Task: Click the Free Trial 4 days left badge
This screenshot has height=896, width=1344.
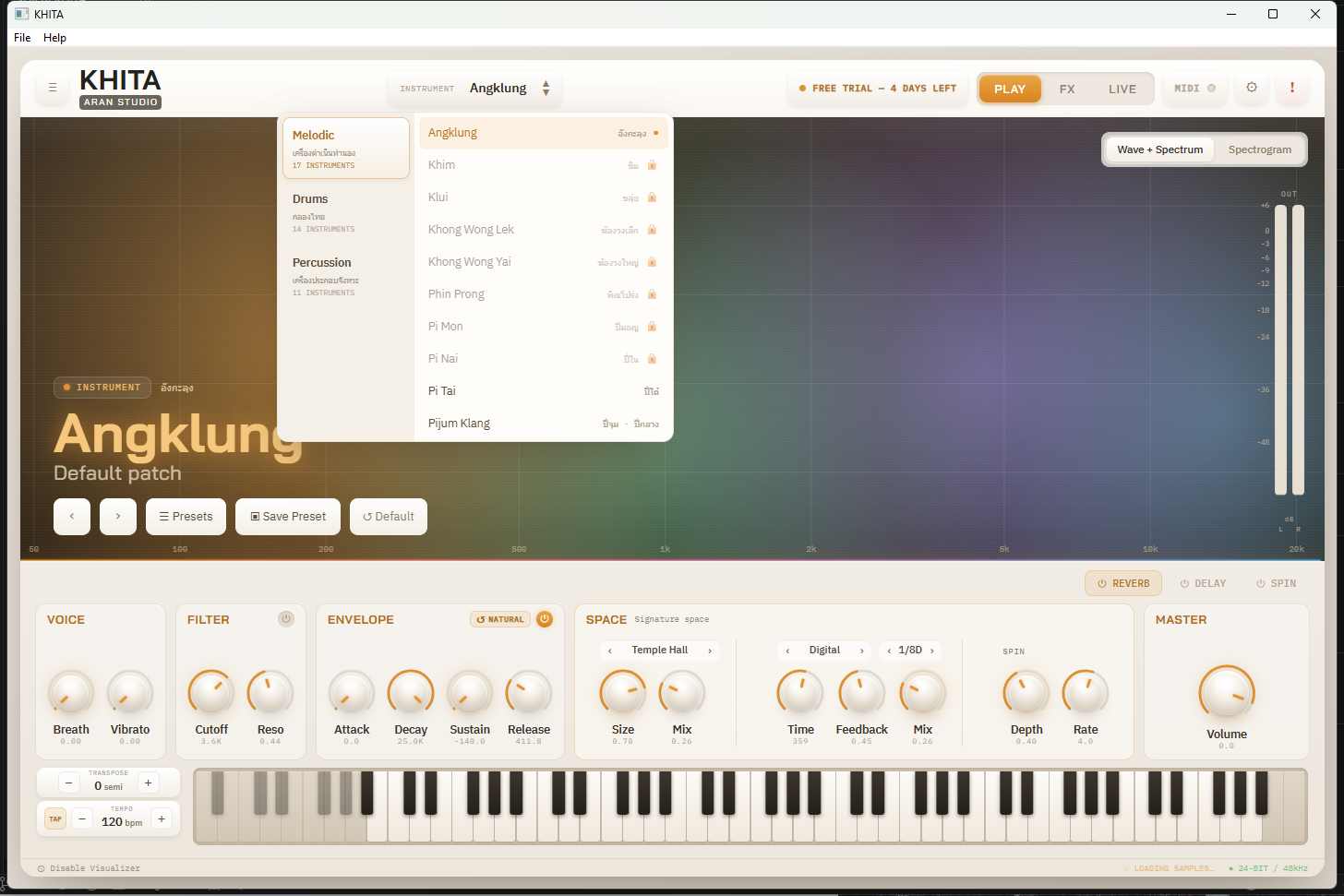Action: [x=878, y=89]
